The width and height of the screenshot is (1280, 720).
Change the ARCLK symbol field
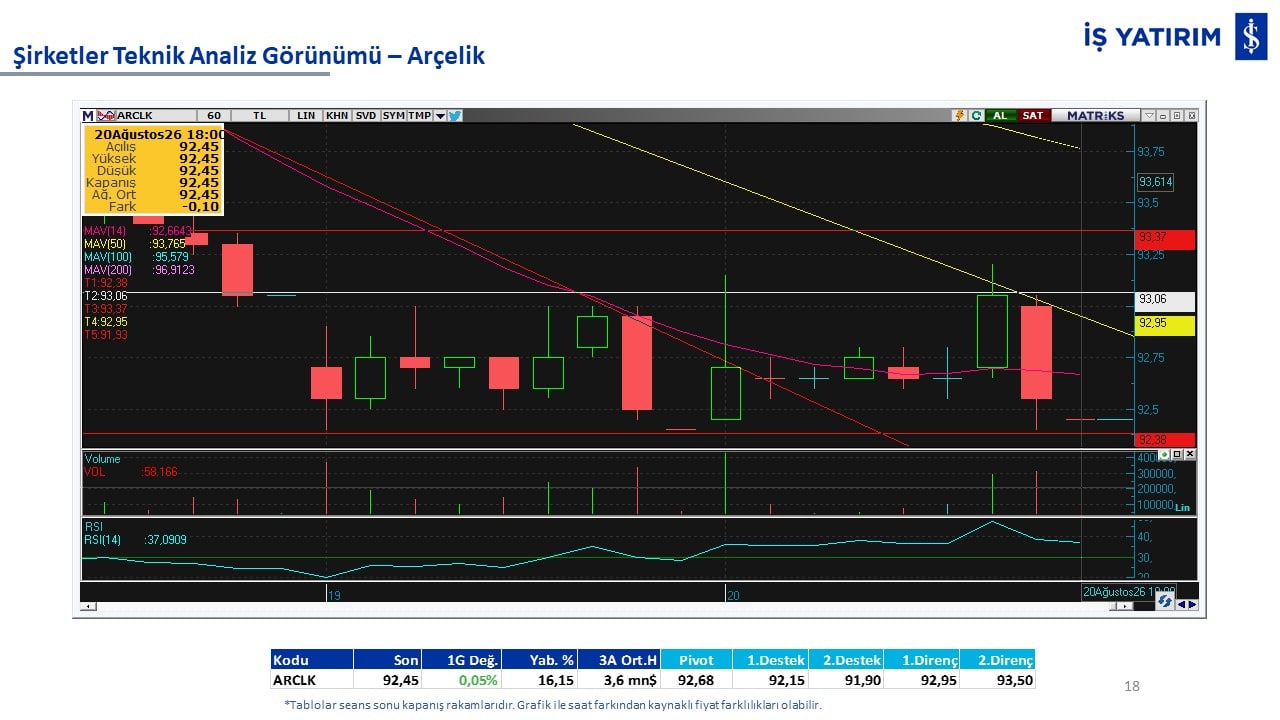156,116
